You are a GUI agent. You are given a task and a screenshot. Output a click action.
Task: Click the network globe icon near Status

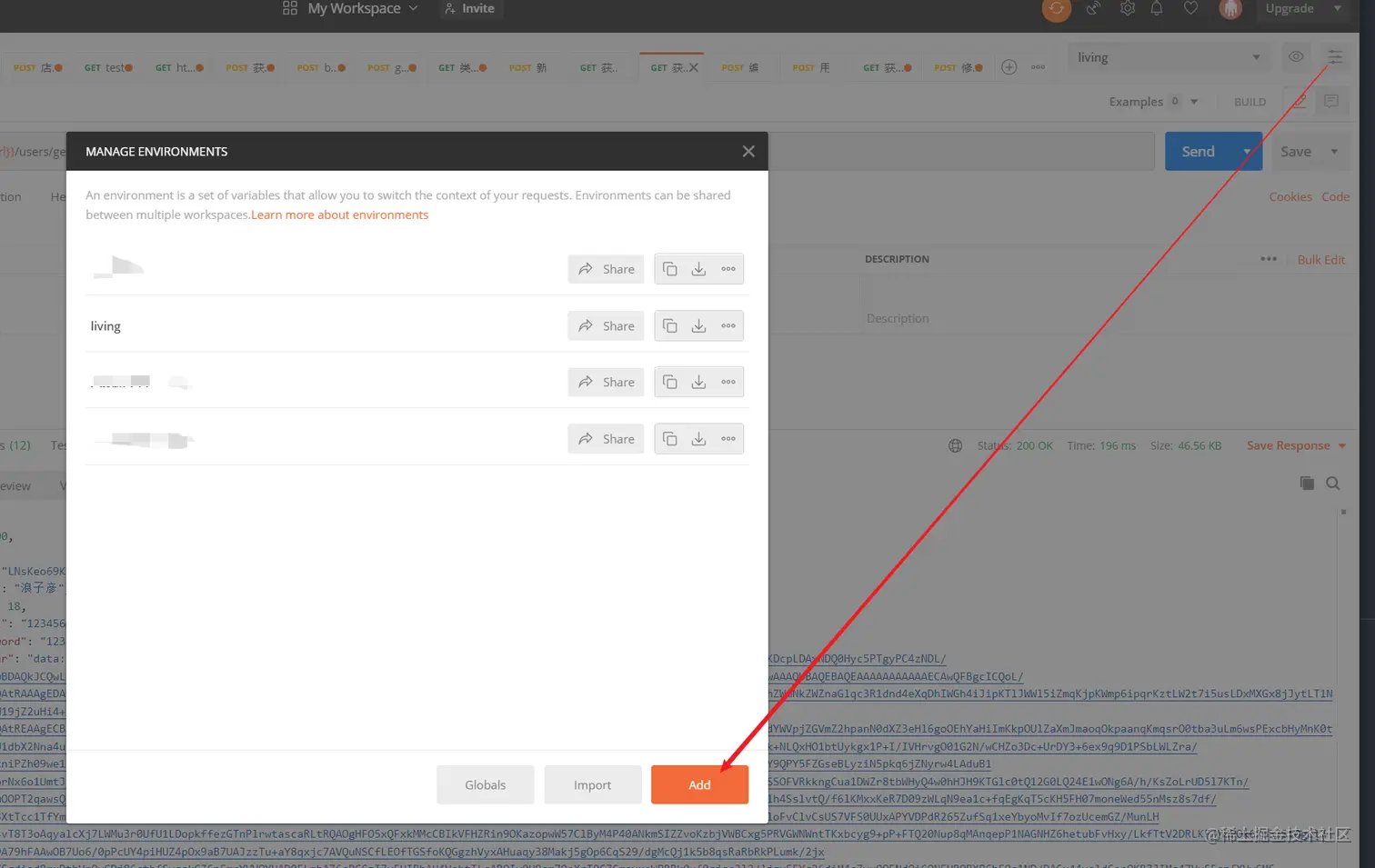click(x=955, y=445)
